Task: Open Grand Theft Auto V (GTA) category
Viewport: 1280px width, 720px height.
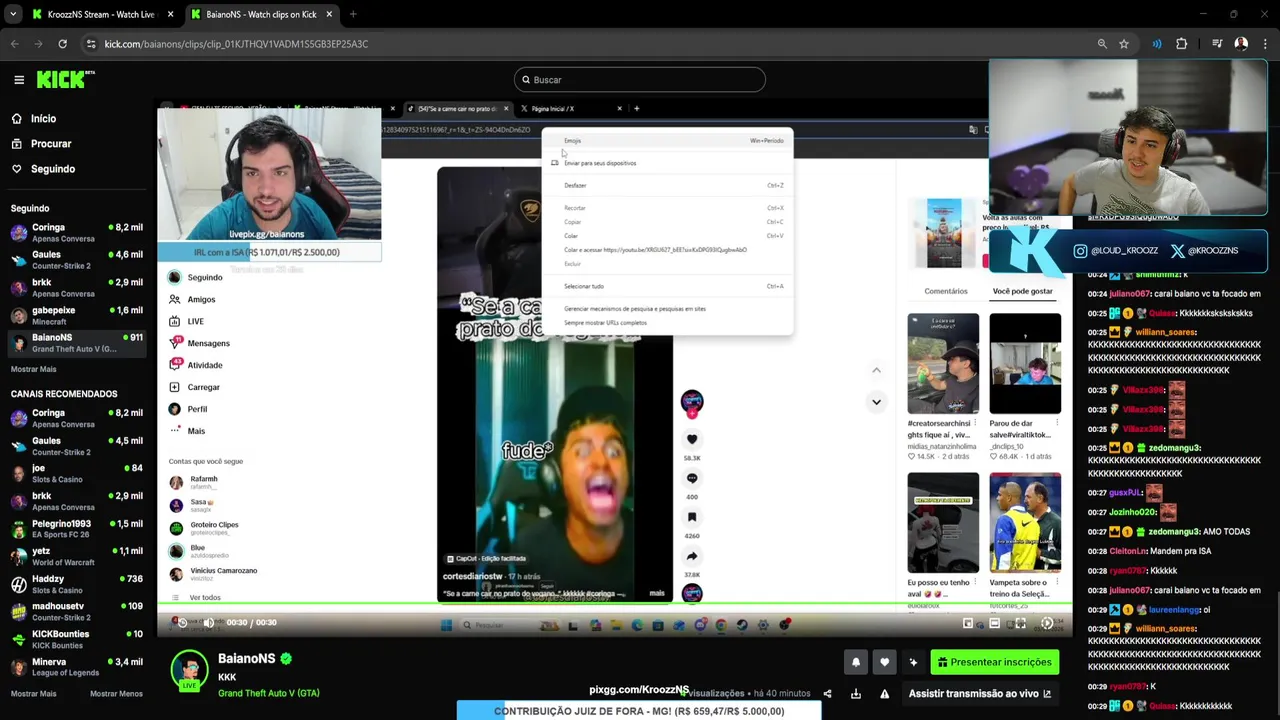Action: click(269, 693)
